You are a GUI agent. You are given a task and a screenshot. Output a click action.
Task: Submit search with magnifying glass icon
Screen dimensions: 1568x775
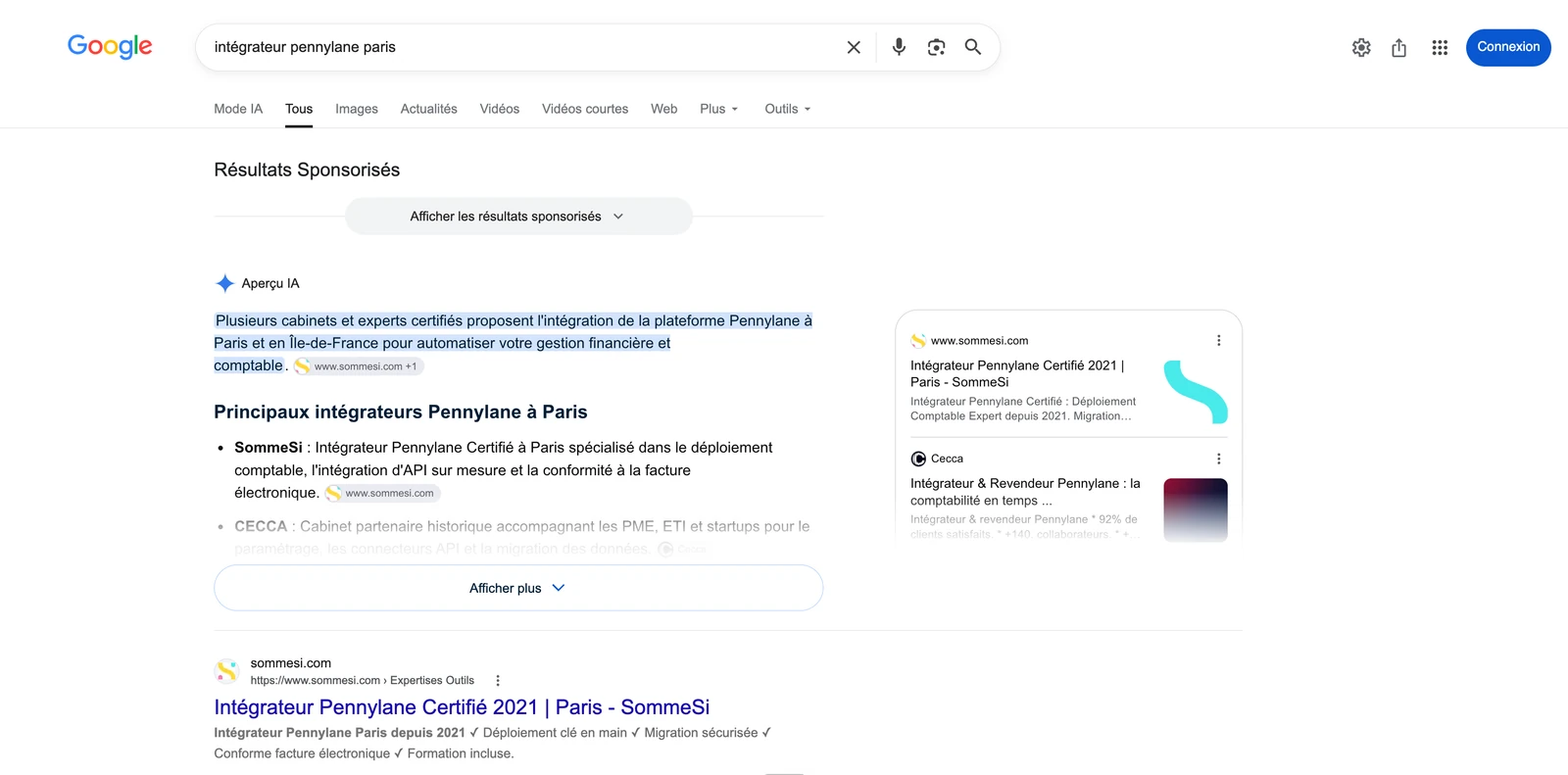973,47
